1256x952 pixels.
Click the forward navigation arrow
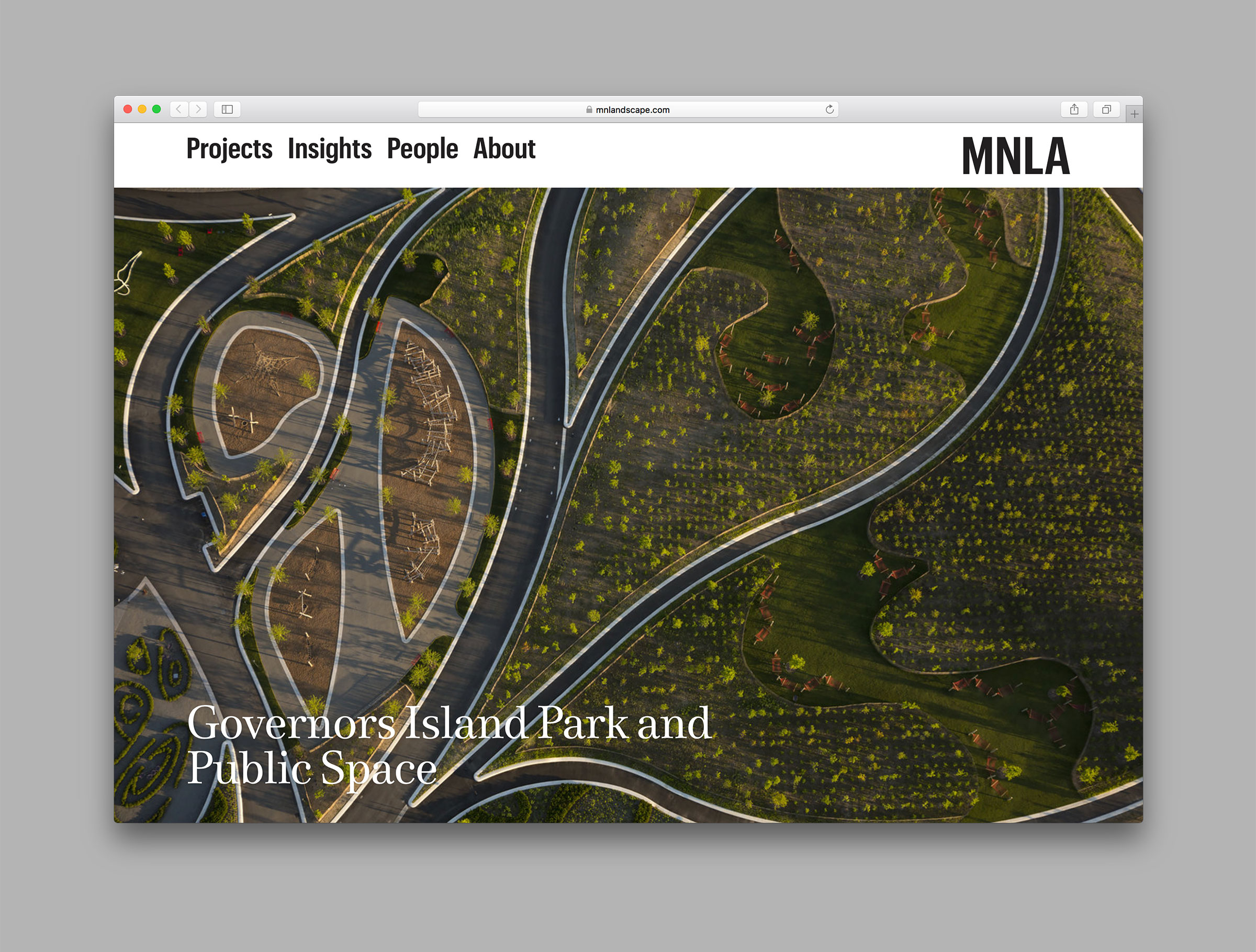click(198, 109)
